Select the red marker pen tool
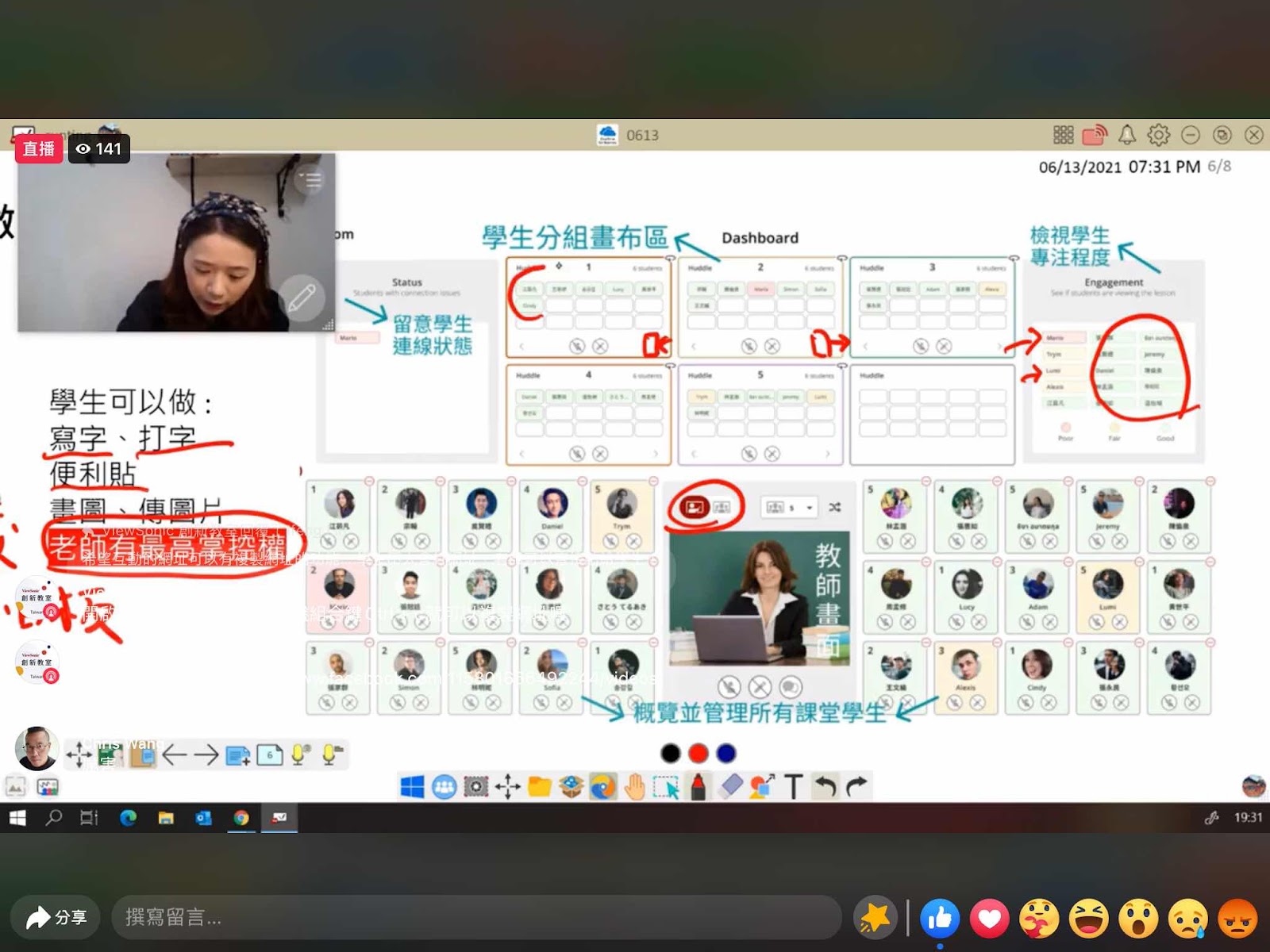 pyautogui.click(x=698, y=786)
